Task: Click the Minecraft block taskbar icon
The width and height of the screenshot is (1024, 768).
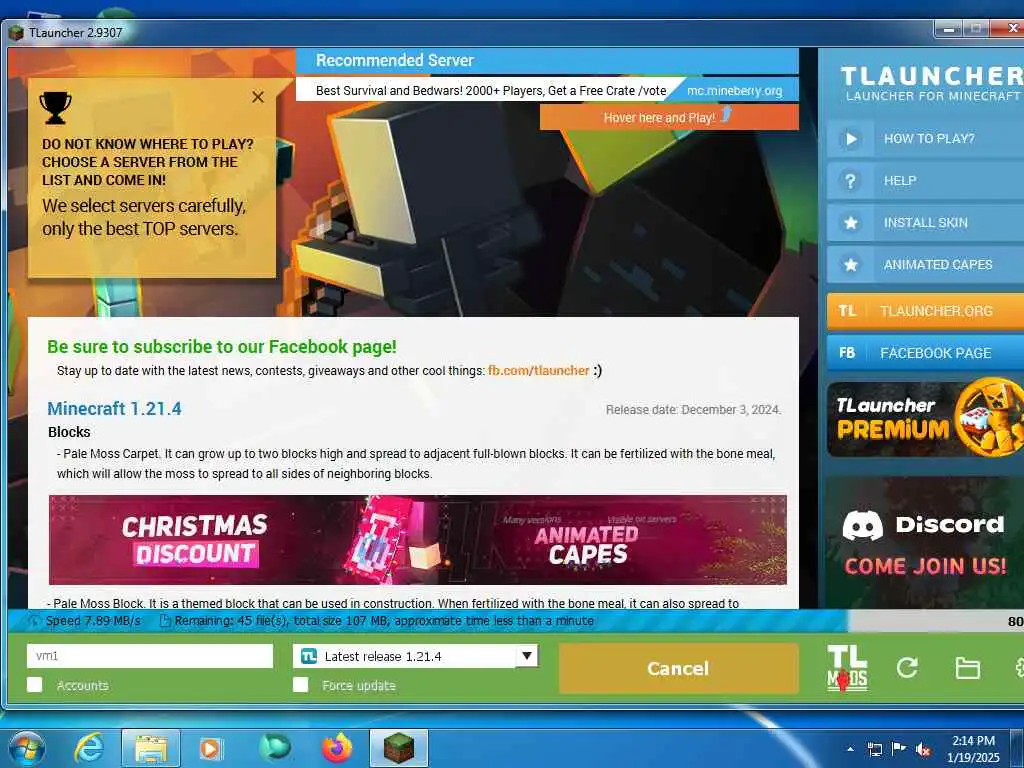Action: (398, 748)
